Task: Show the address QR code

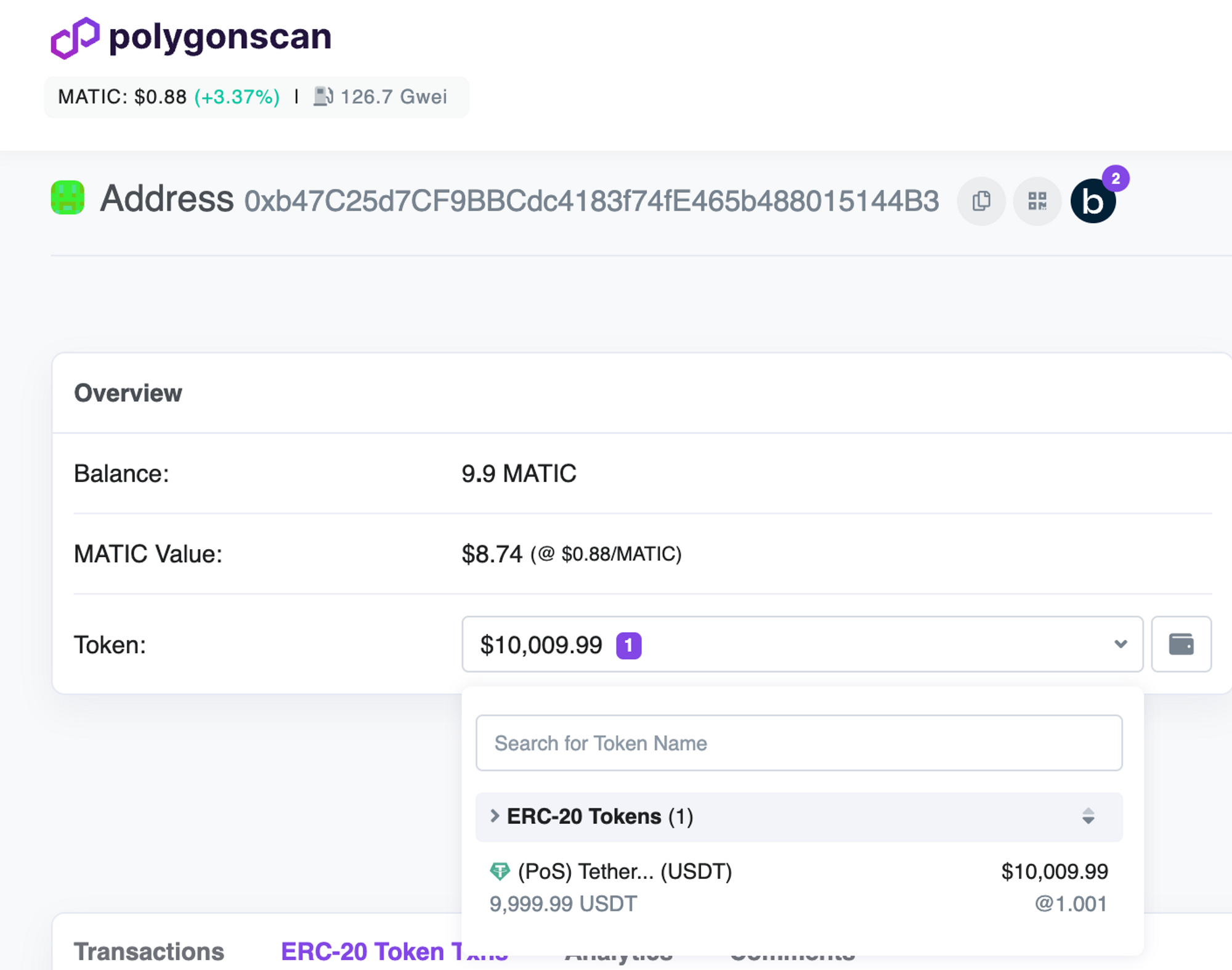Action: tap(1037, 201)
